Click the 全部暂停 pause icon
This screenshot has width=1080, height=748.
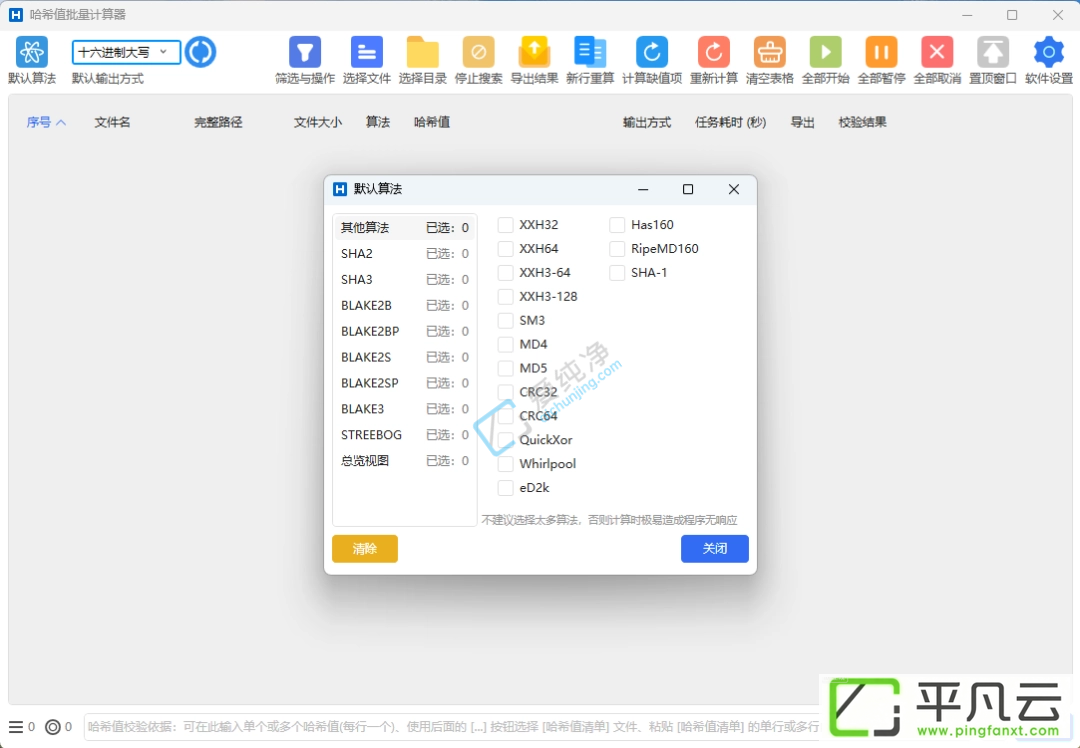pyautogui.click(x=881, y=52)
